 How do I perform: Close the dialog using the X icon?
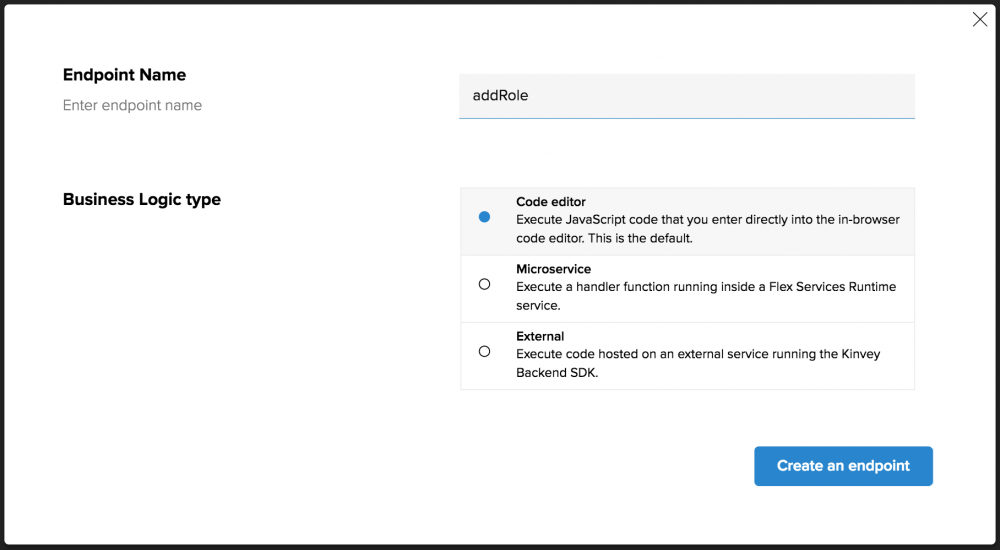(980, 20)
